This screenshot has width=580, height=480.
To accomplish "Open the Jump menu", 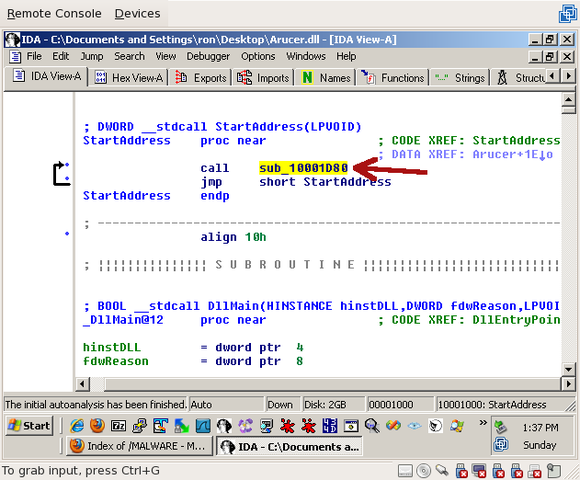I will 92,56.
